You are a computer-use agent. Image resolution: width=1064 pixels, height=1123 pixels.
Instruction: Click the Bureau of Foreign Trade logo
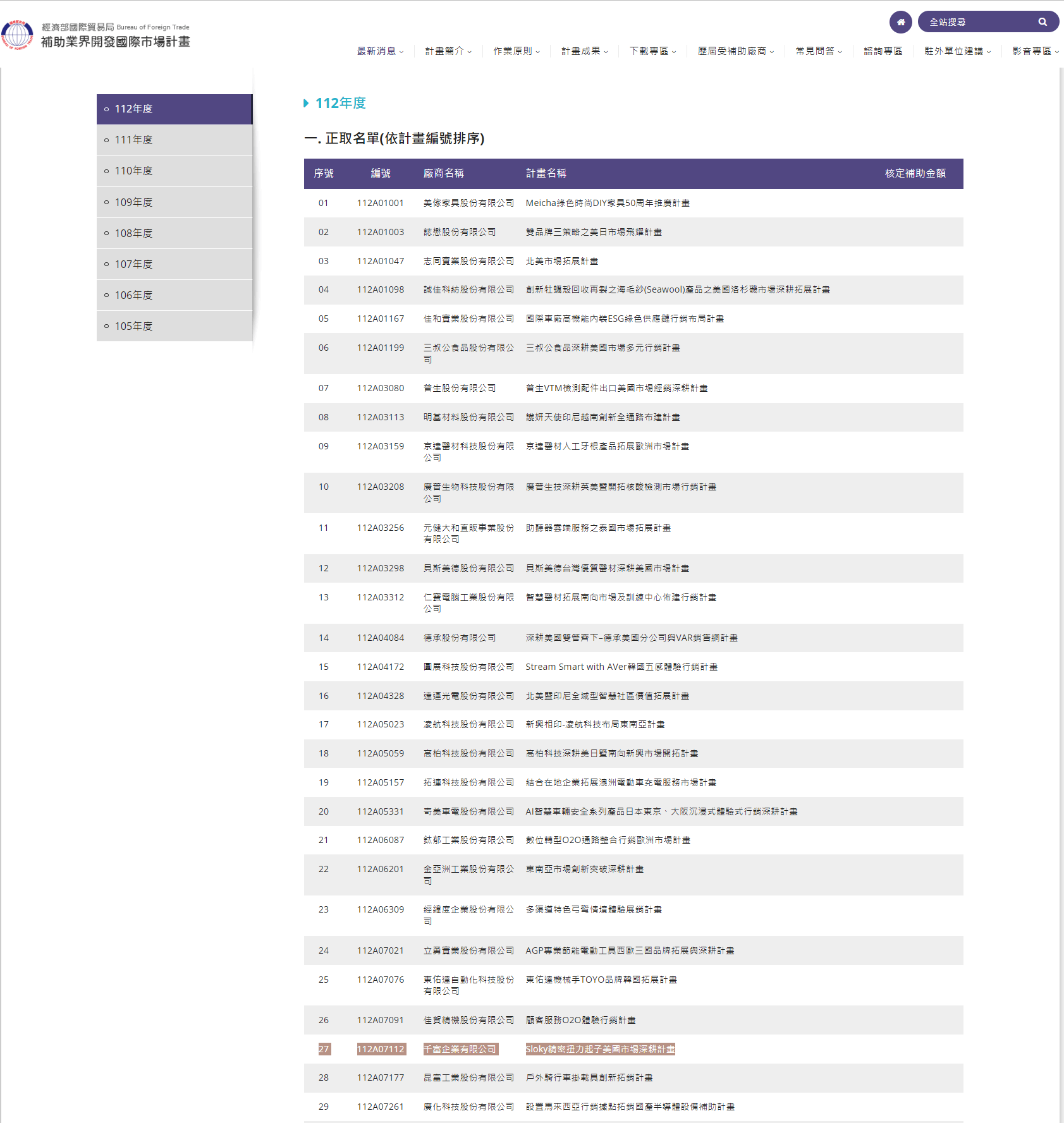coord(17,35)
